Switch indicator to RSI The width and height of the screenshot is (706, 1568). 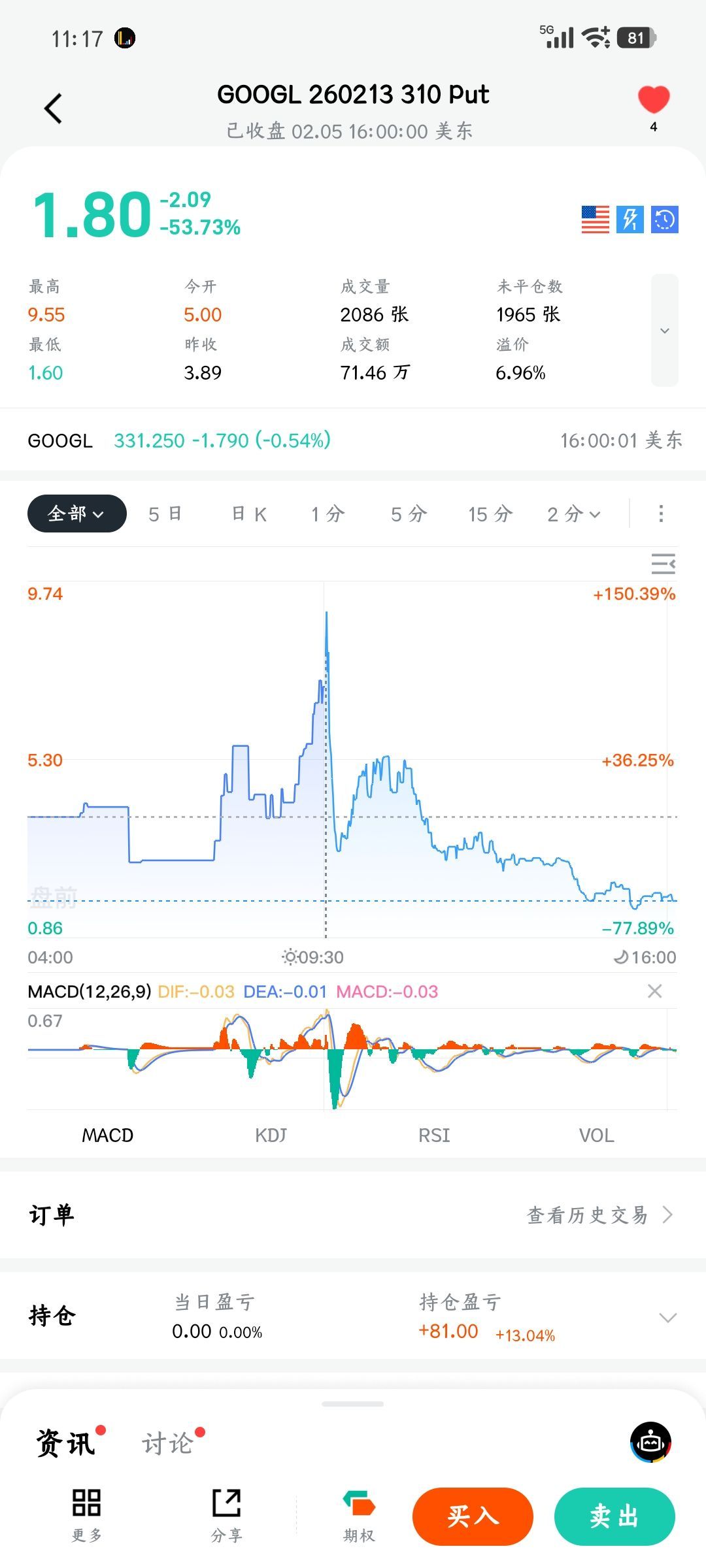pyautogui.click(x=434, y=1135)
